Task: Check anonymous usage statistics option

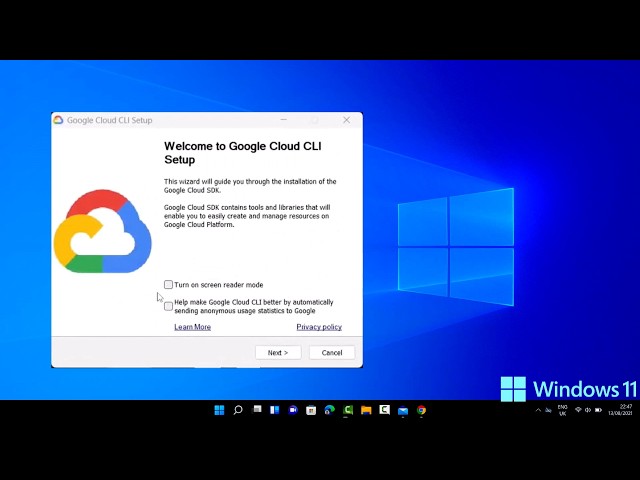Action: [x=168, y=306]
